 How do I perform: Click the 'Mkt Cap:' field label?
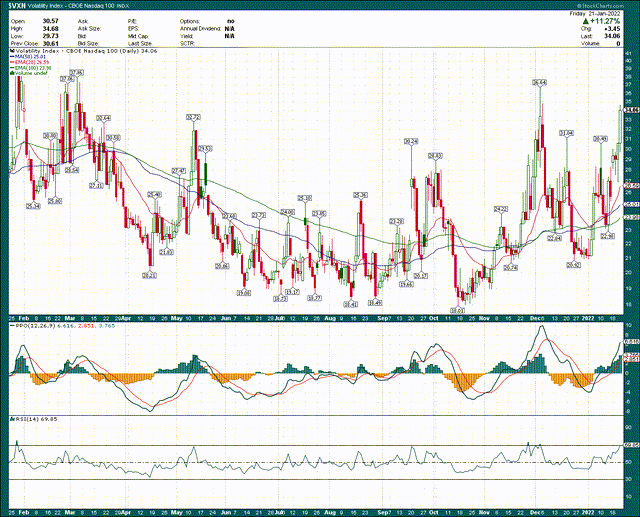tap(138, 36)
